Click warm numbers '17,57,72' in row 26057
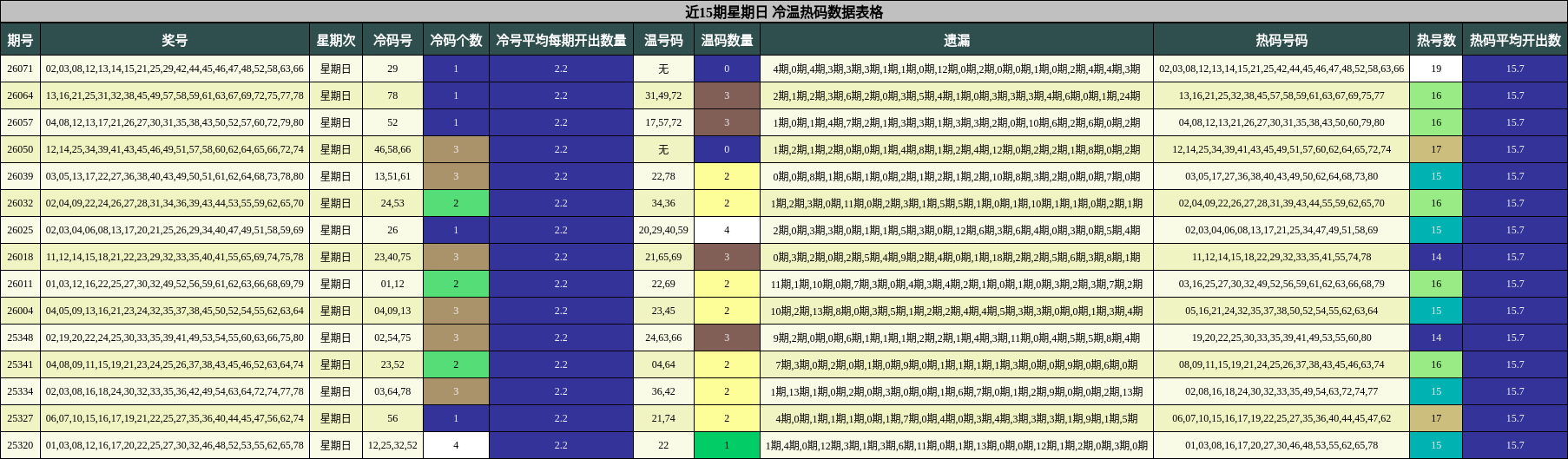The image size is (1568, 459). tap(663, 122)
